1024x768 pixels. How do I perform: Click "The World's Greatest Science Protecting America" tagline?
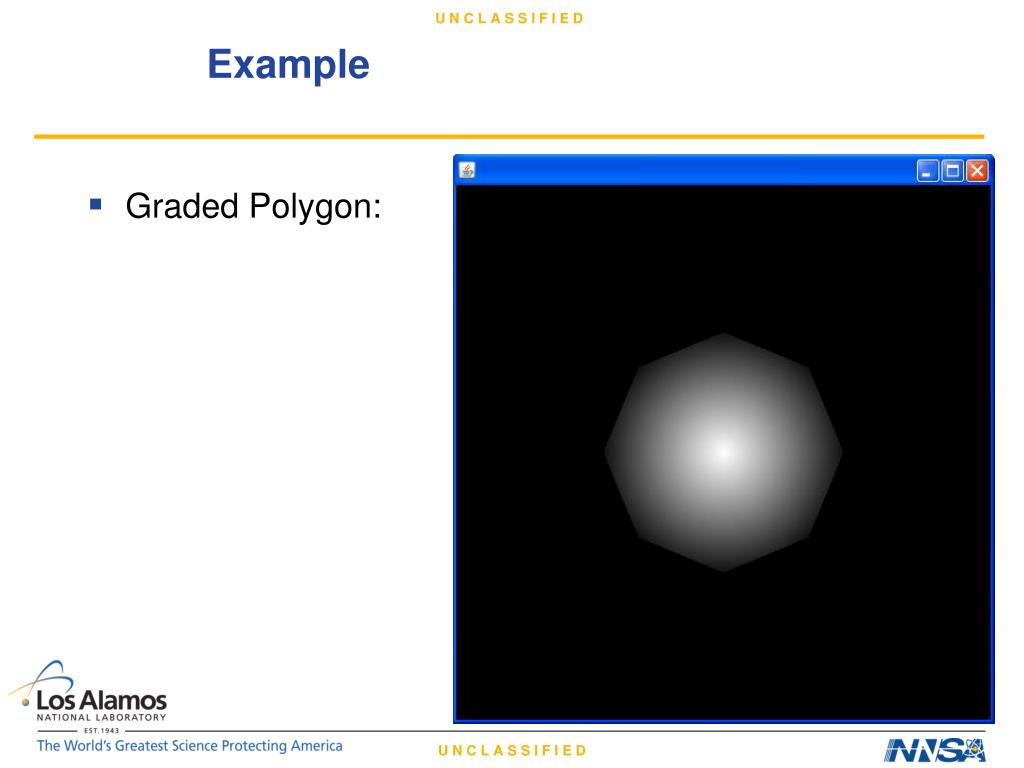189,746
